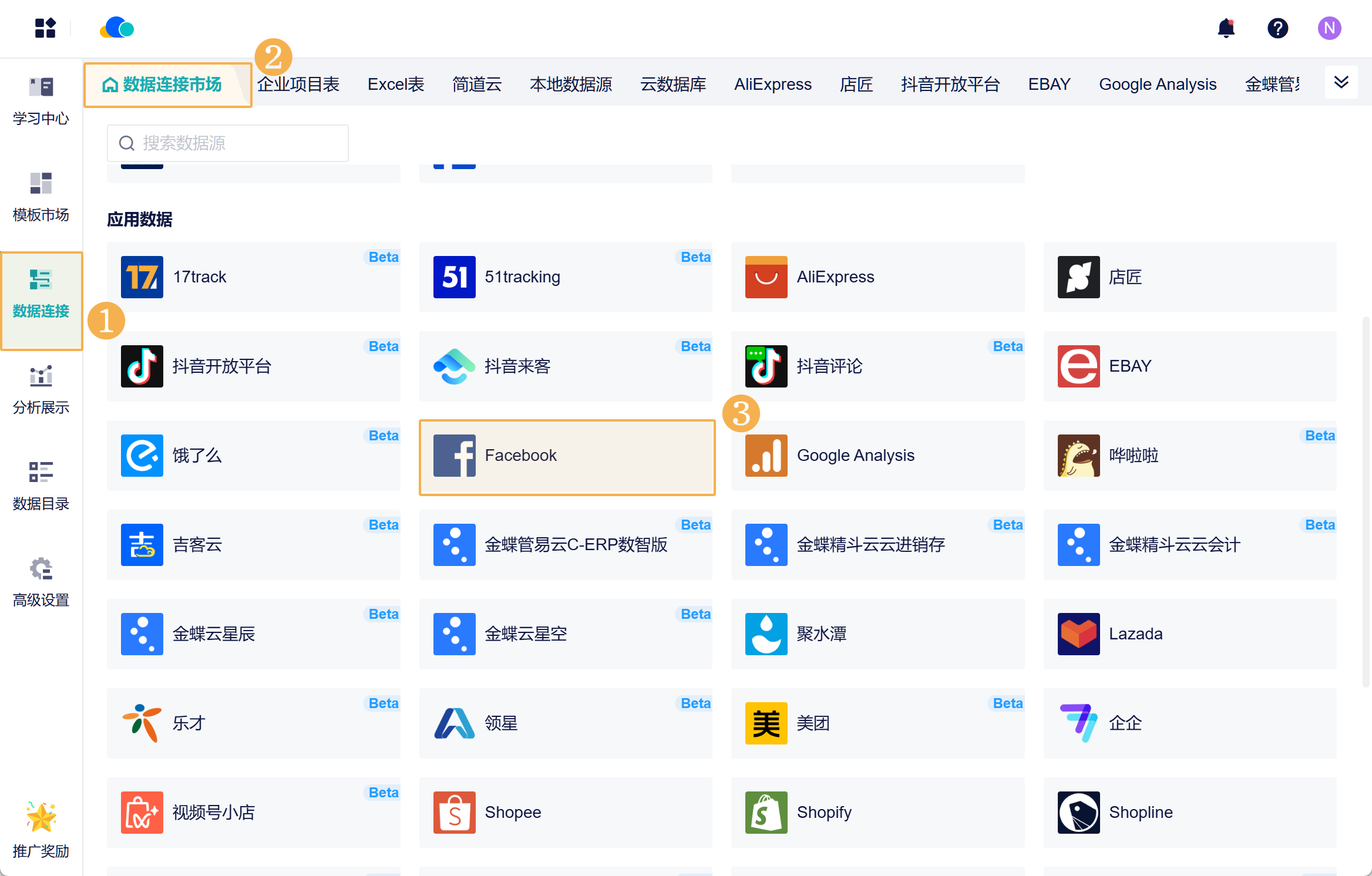Open the app grid launcher icon
Viewport: 1372px width, 876px height.
click(45, 28)
